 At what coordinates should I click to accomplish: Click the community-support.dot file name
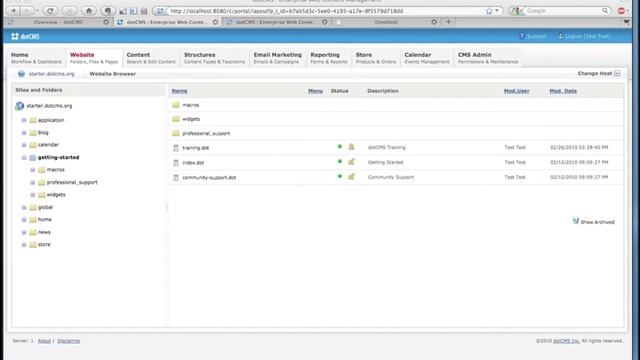coord(209,178)
